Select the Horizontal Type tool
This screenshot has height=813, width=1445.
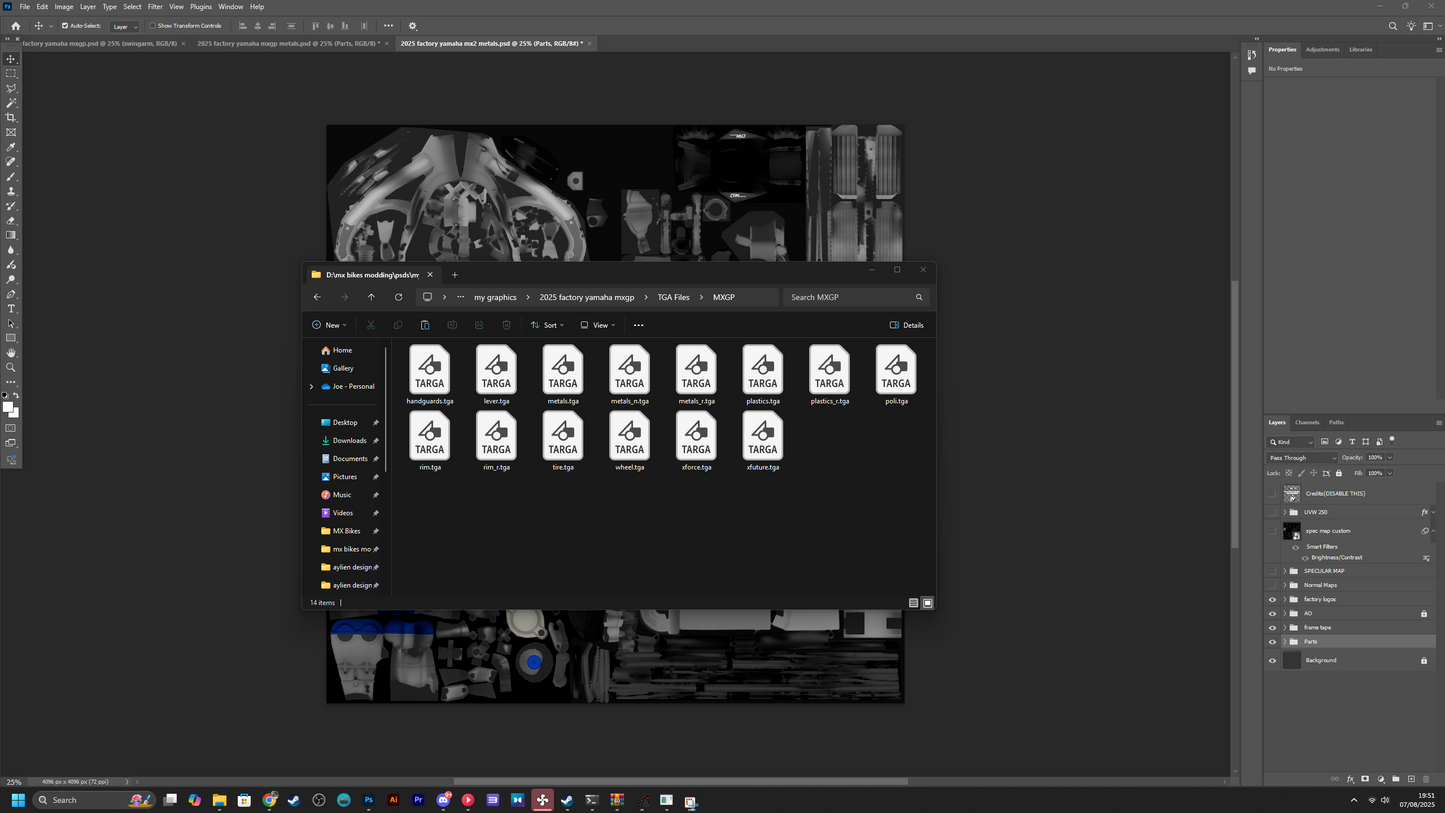[x=11, y=309]
